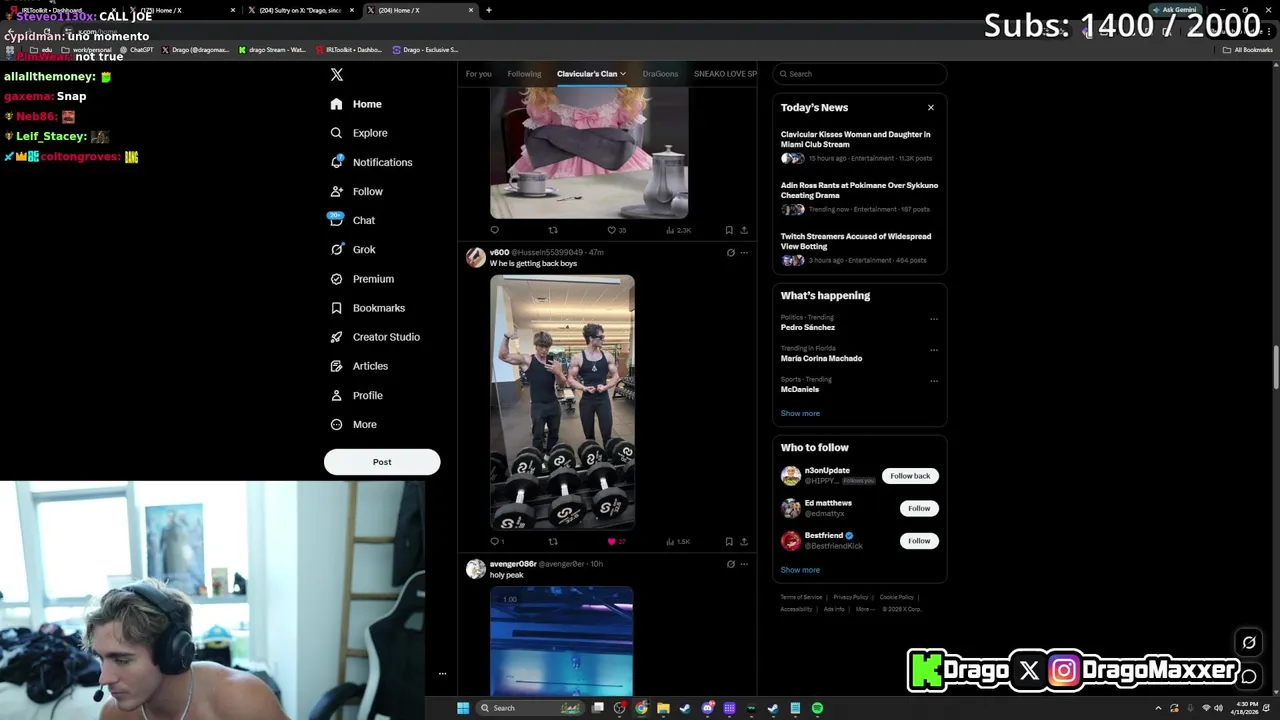This screenshot has width=1280, height=720.
Task: Follow back n3onUpdate
Action: pyautogui.click(x=910, y=476)
